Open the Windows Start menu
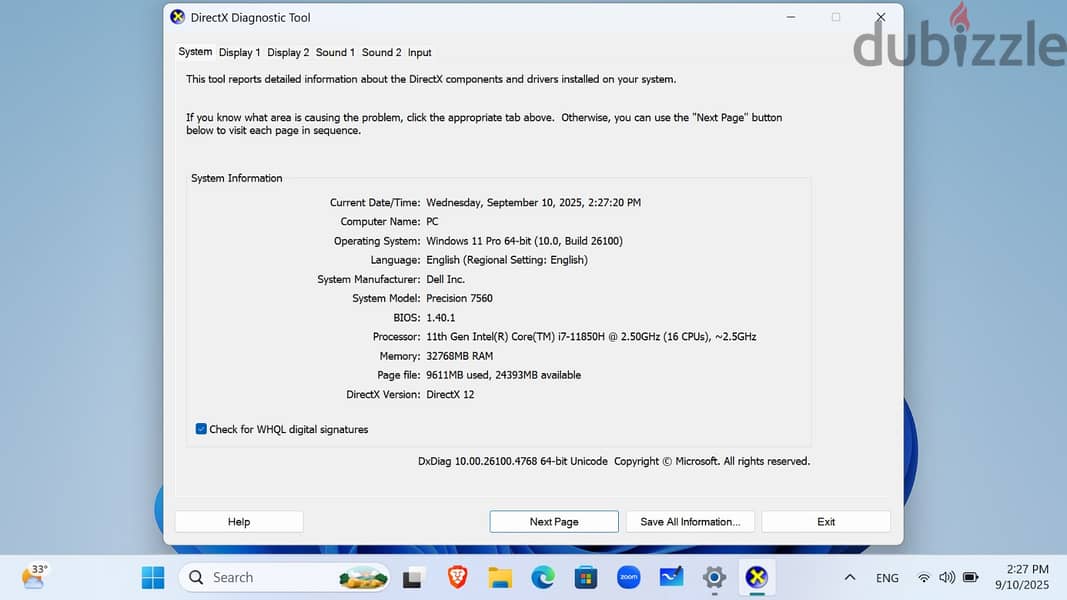This screenshot has height=600, width=1067. tap(153, 578)
